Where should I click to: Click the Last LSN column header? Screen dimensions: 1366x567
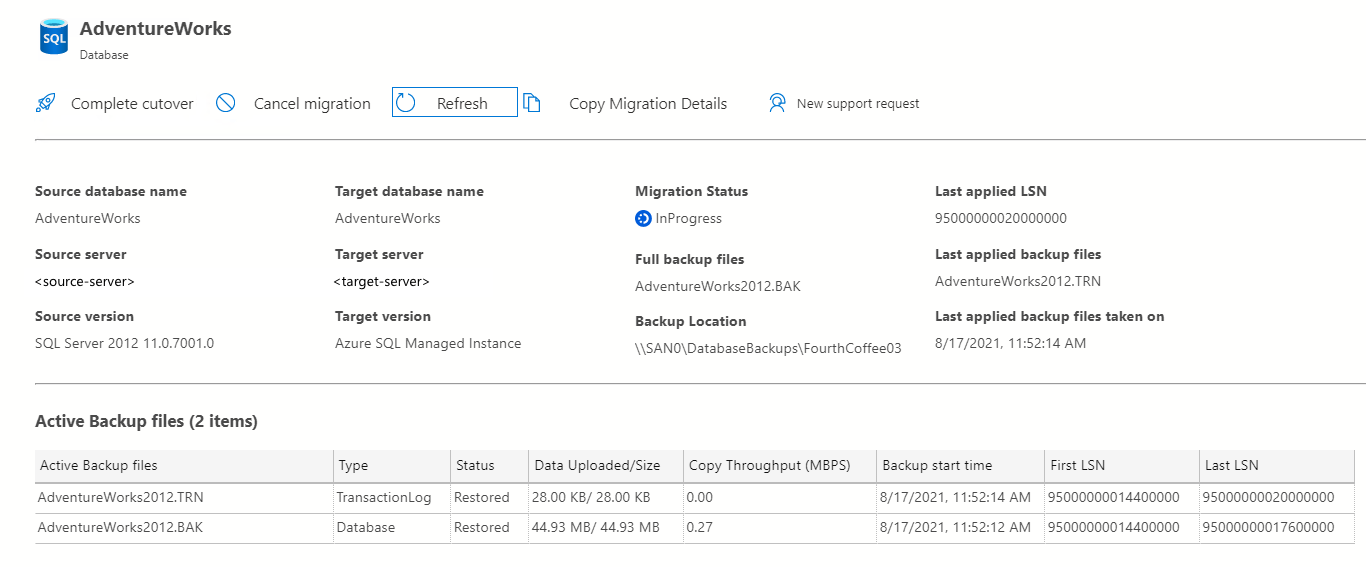coord(1232,465)
